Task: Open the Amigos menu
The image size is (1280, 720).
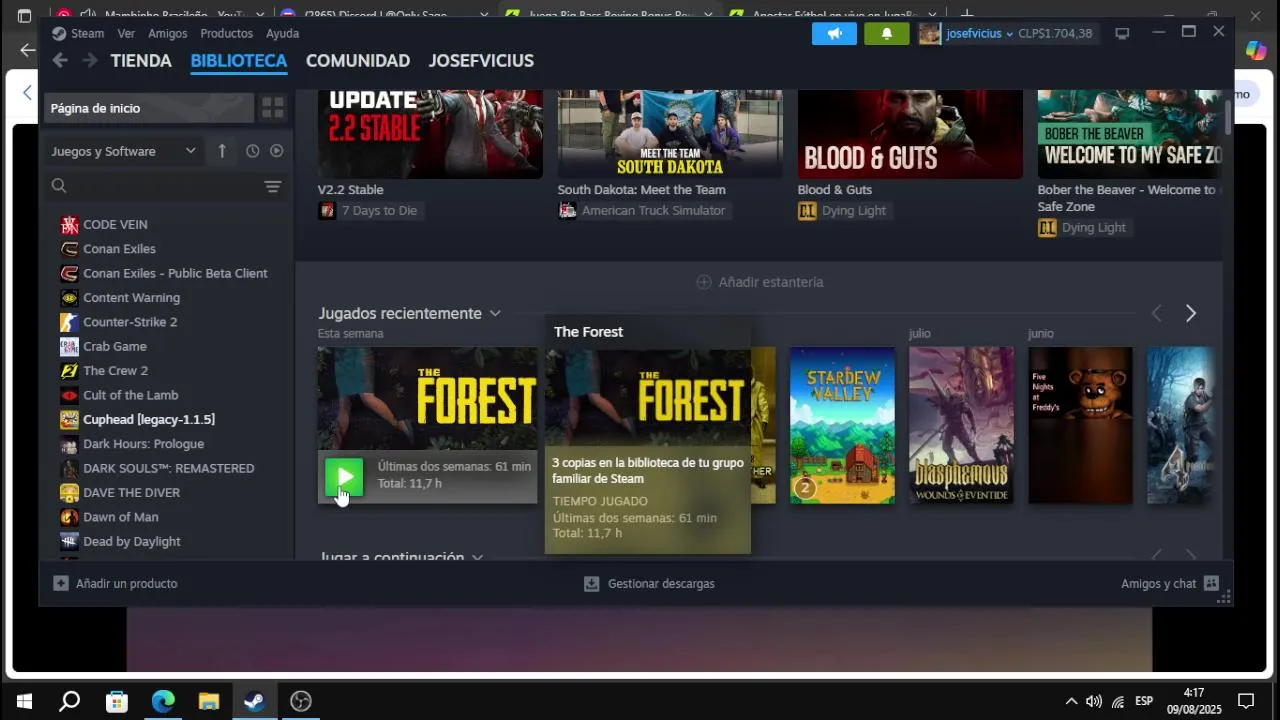Action: tap(168, 34)
